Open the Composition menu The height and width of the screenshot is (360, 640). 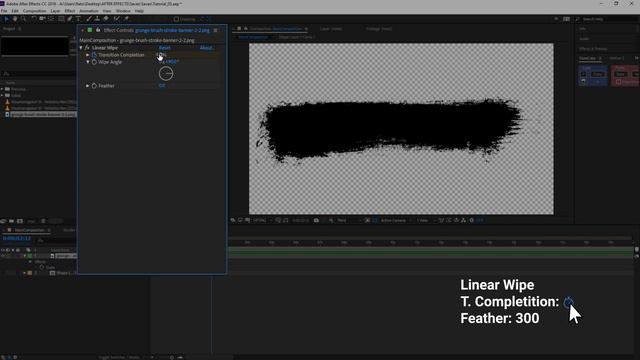(35, 11)
